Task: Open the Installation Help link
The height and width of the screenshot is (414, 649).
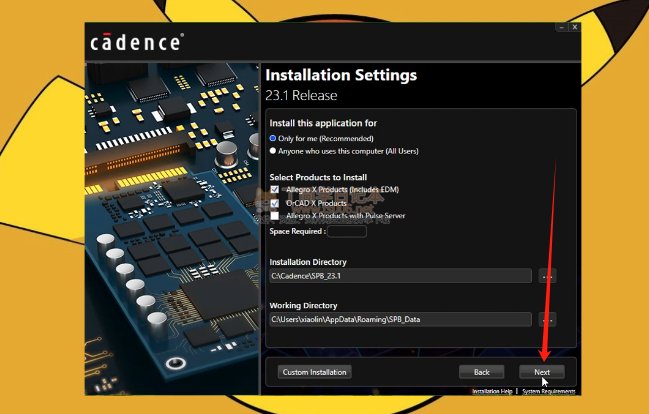Action: click(492, 391)
